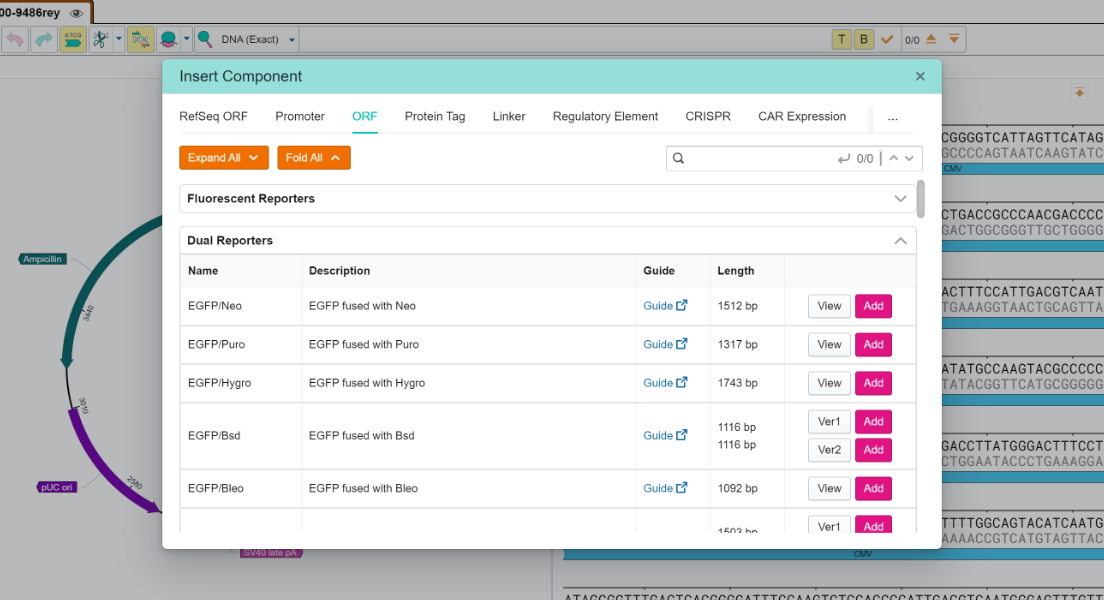This screenshot has width=1104, height=600.
Task: View the EGFP/Puro component
Action: (x=829, y=344)
